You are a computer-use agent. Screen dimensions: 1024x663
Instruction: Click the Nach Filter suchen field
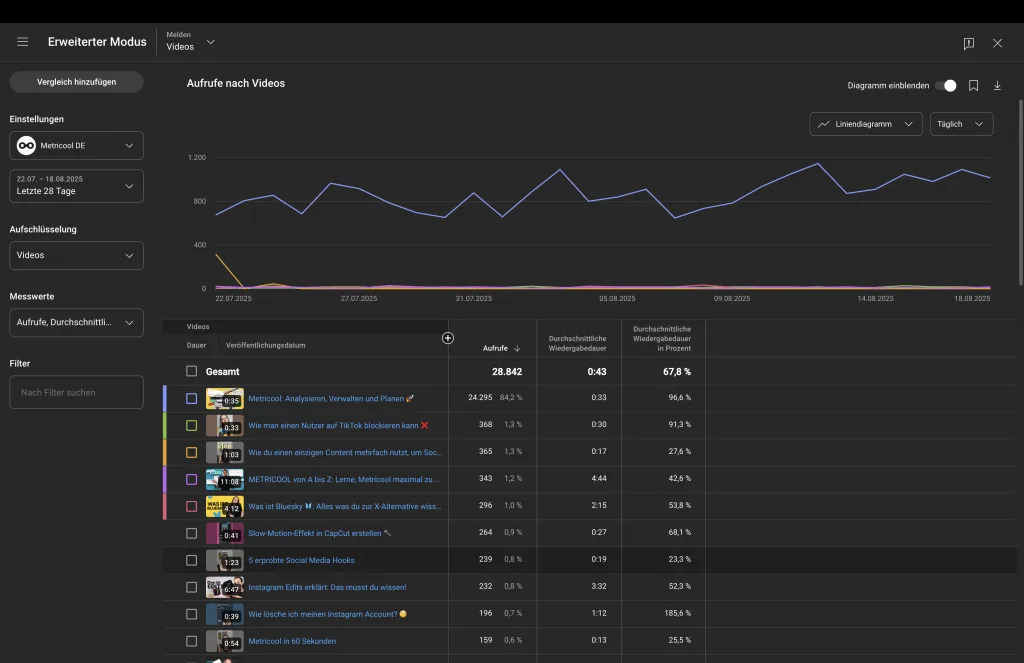[x=76, y=392]
